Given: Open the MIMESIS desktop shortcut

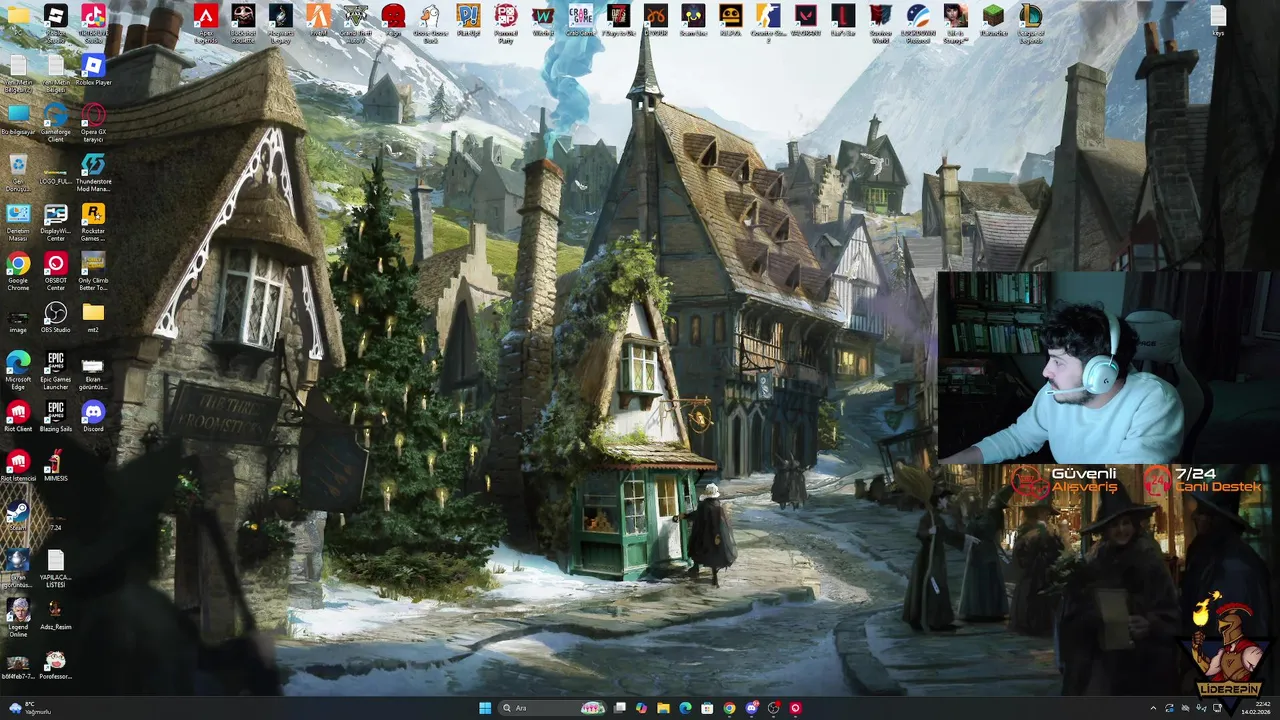Looking at the screenshot, I should coord(56,464).
